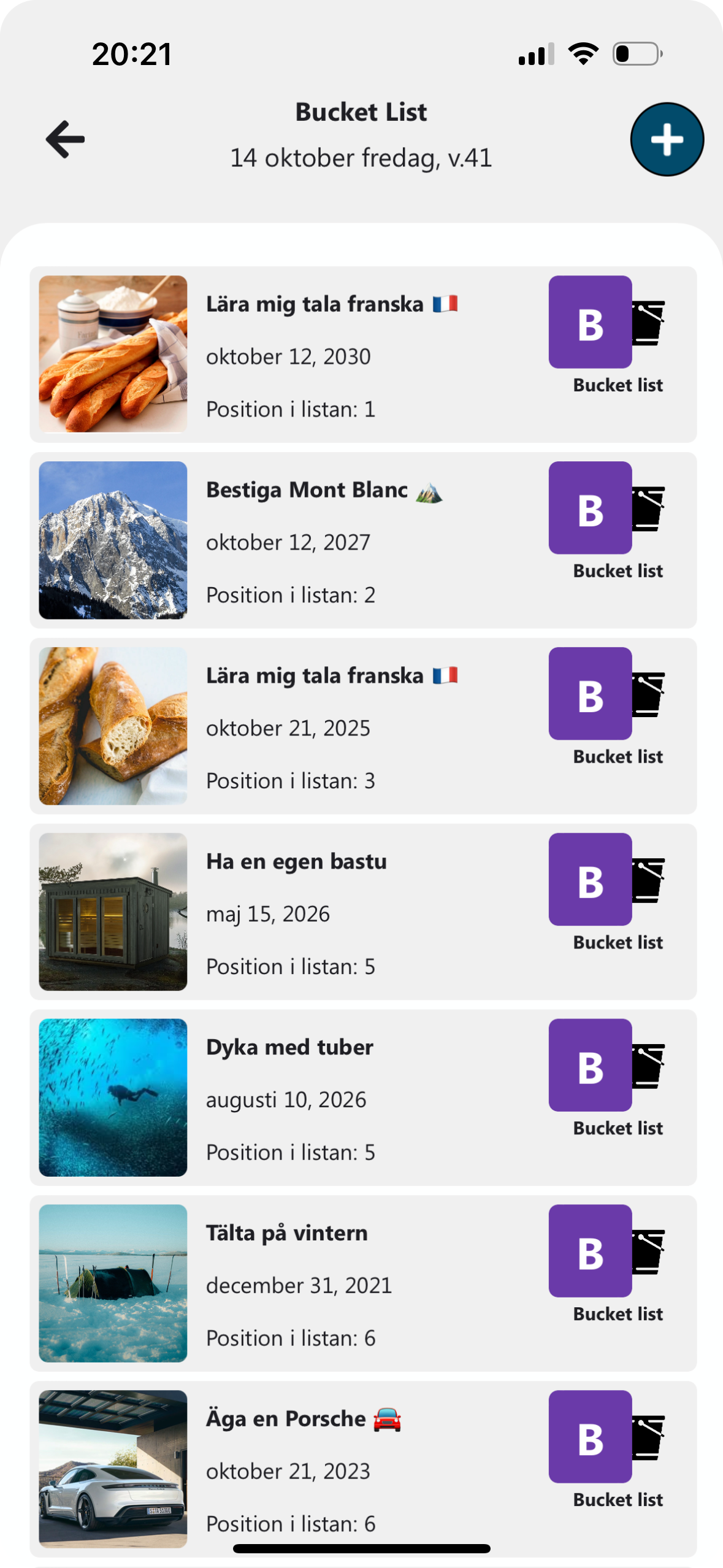Open the Ha en egen bastu entry
This screenshot has height=1568, width=723.
point(296,862)
